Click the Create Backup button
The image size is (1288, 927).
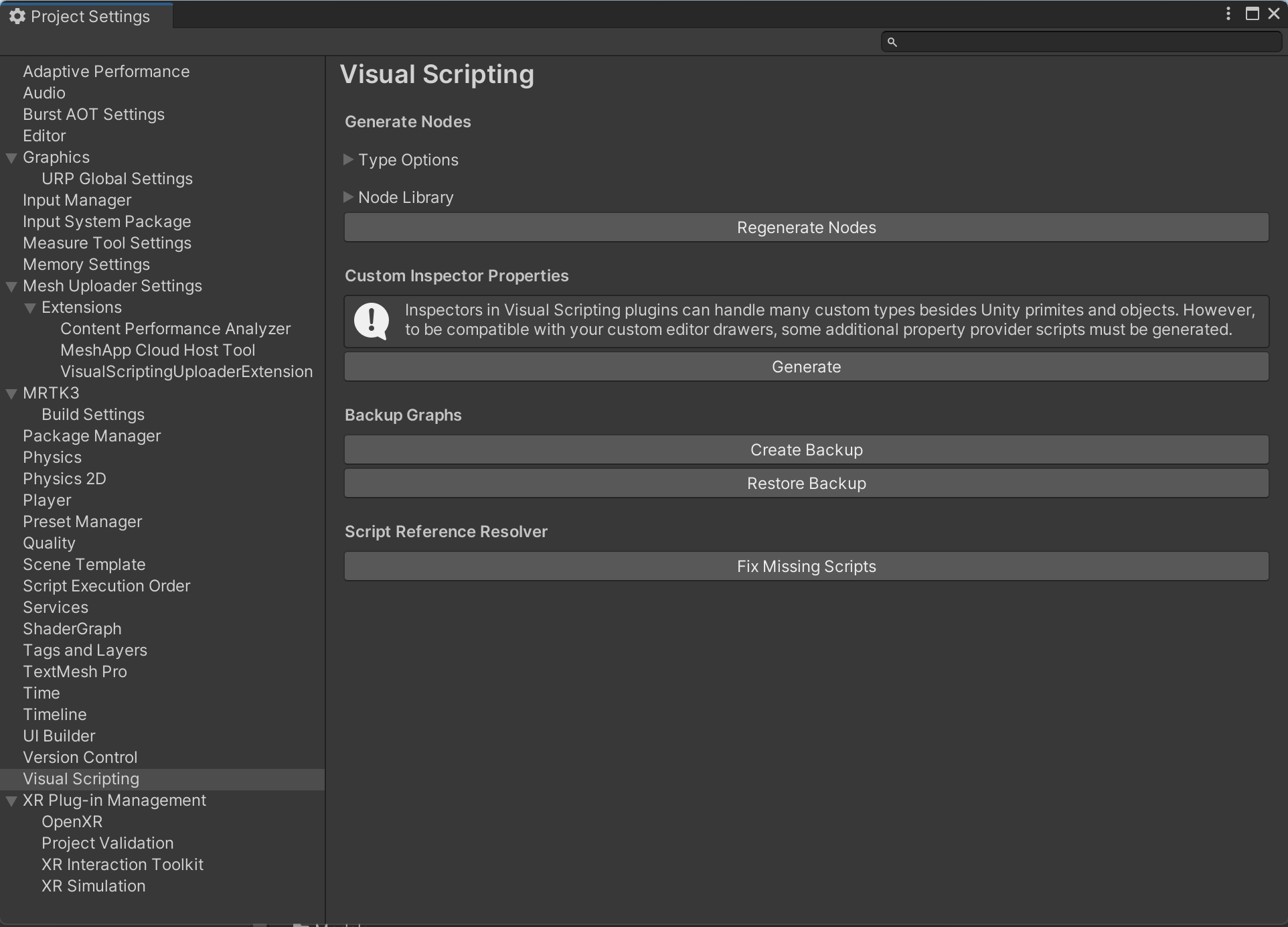(807, 449)
